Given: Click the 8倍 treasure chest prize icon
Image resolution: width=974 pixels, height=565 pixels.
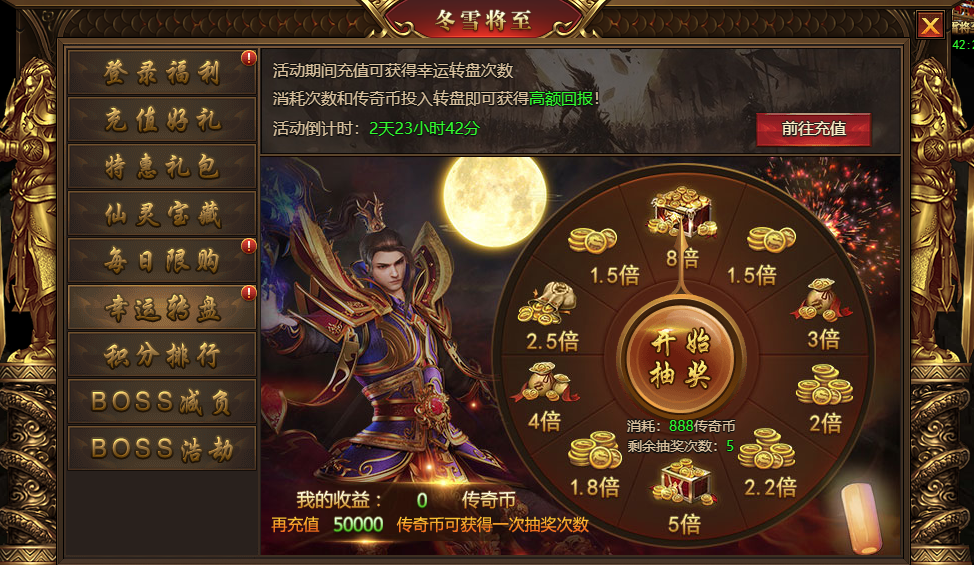Looking at the screenshot, I should (682, 212).
